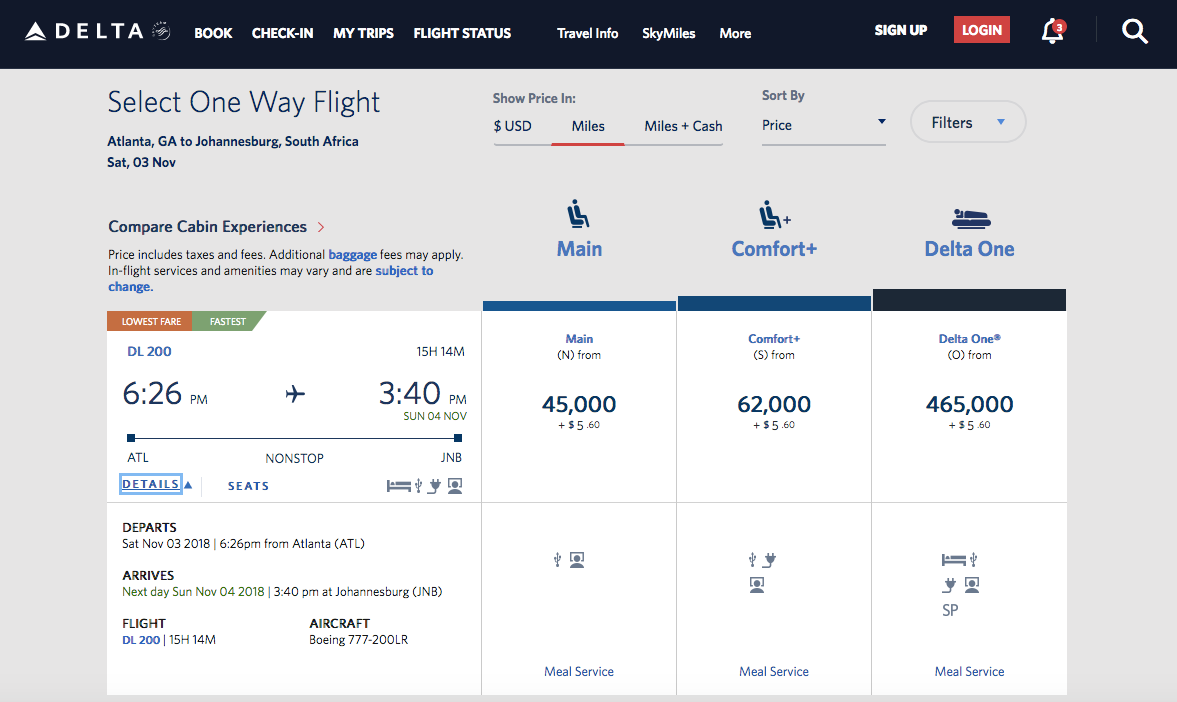Open the notifications bell
Viewport: 1177px width, 702px height.
(1051, 32)
